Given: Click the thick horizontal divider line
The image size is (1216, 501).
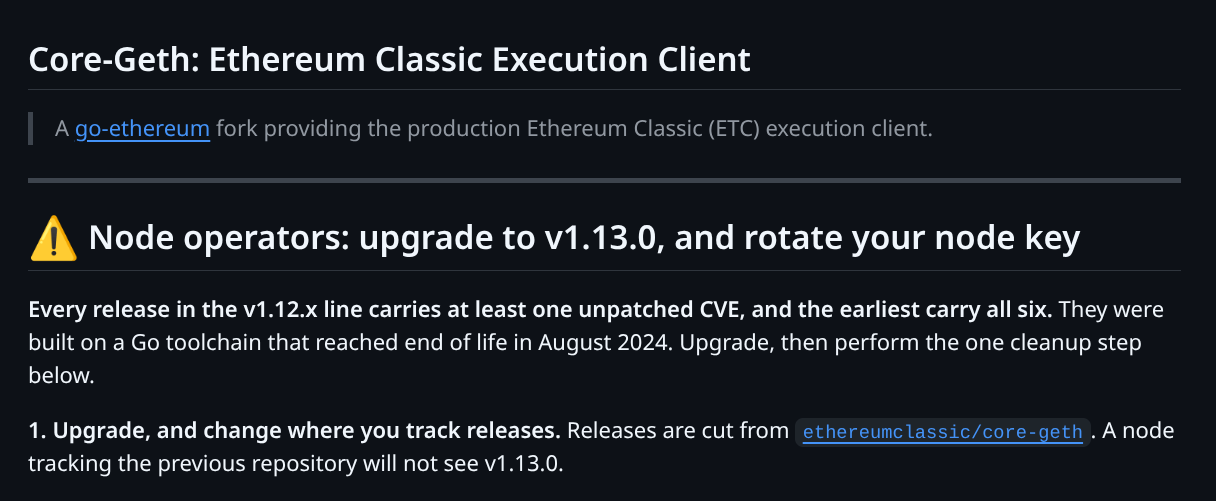Looking at the screenshot, I should tap(605, 181).
